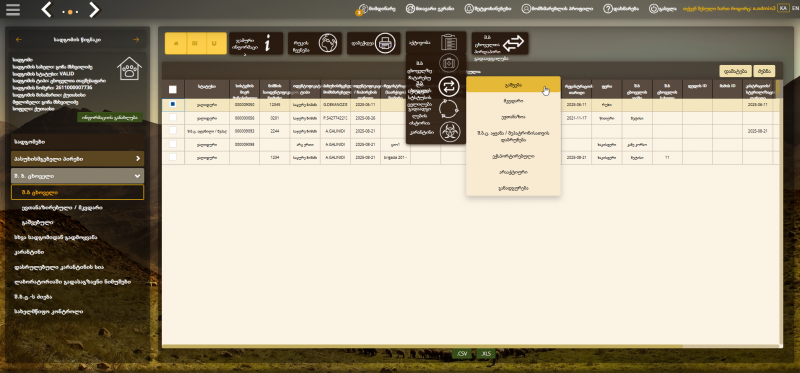Choose the highlighted top entry in status popup
Image resolution: width=800 pixels, height=373 pixels.
click(x=513, y=85)
